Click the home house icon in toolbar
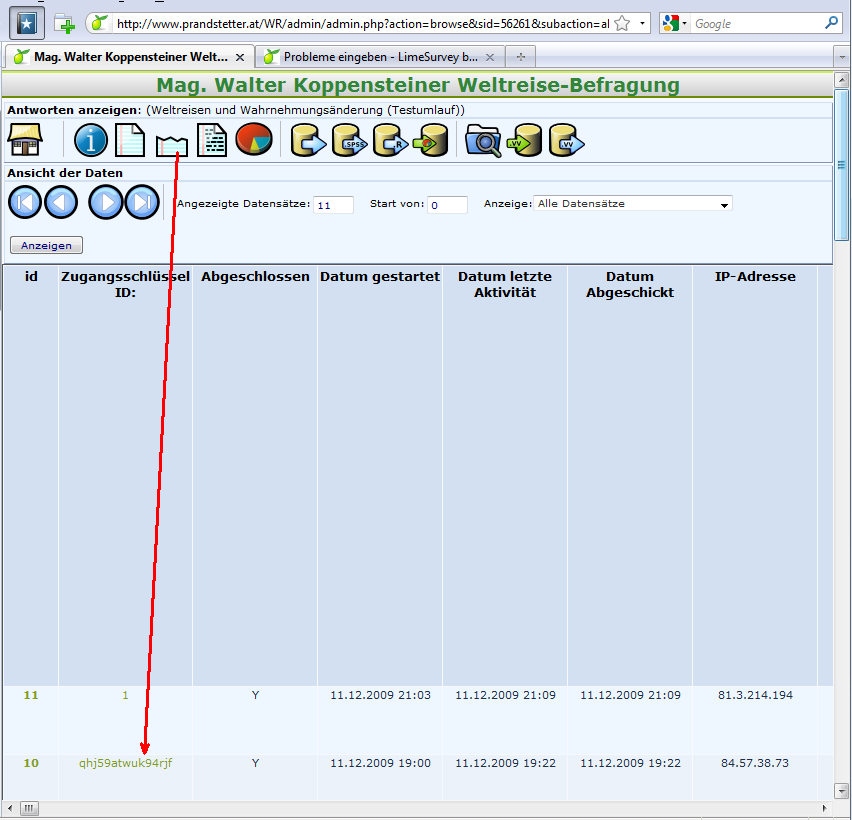The width and height of the screenshot is (852, 820). tap(26, 141)
